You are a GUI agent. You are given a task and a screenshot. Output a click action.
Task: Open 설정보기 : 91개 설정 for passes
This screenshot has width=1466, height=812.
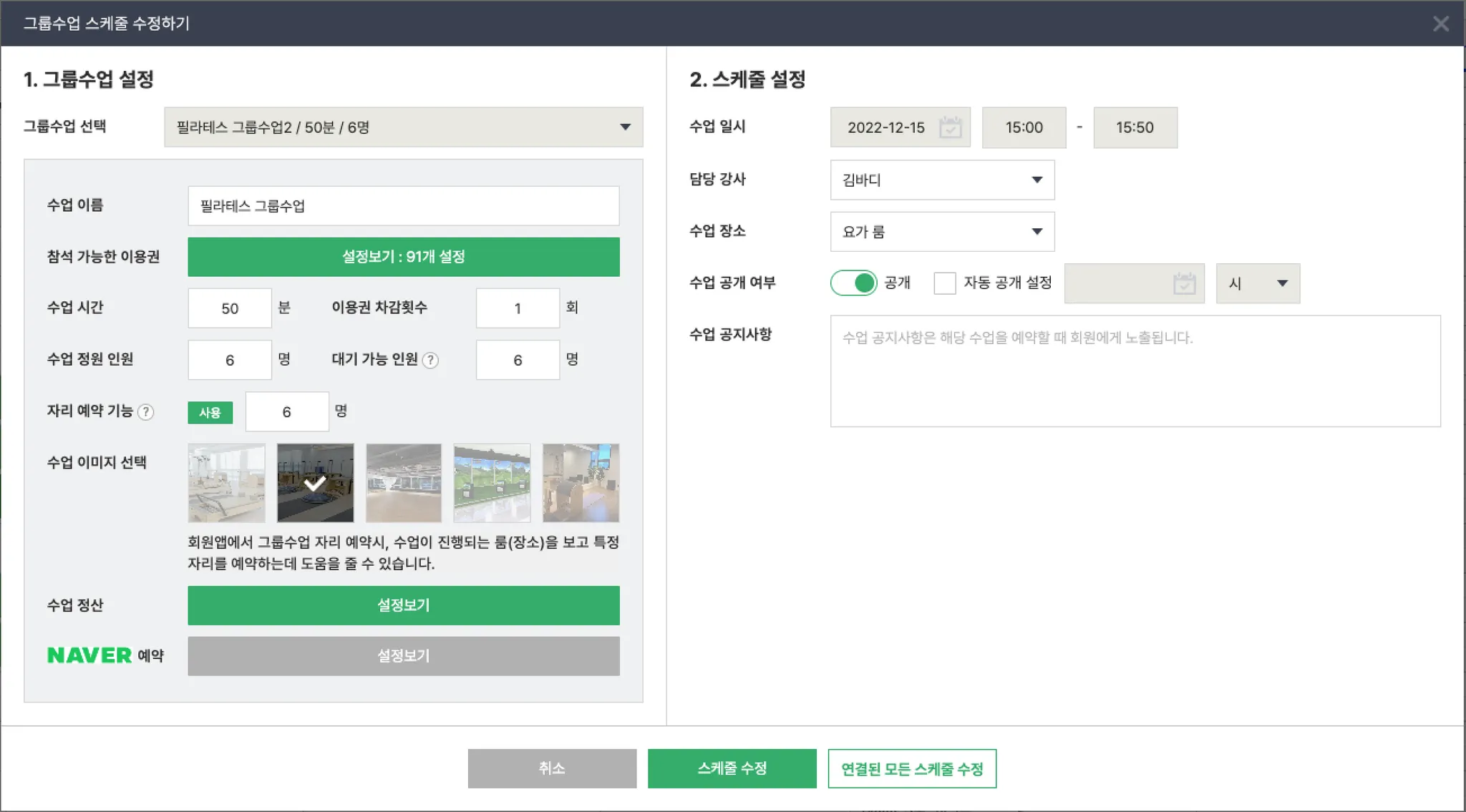pos(403,257)
